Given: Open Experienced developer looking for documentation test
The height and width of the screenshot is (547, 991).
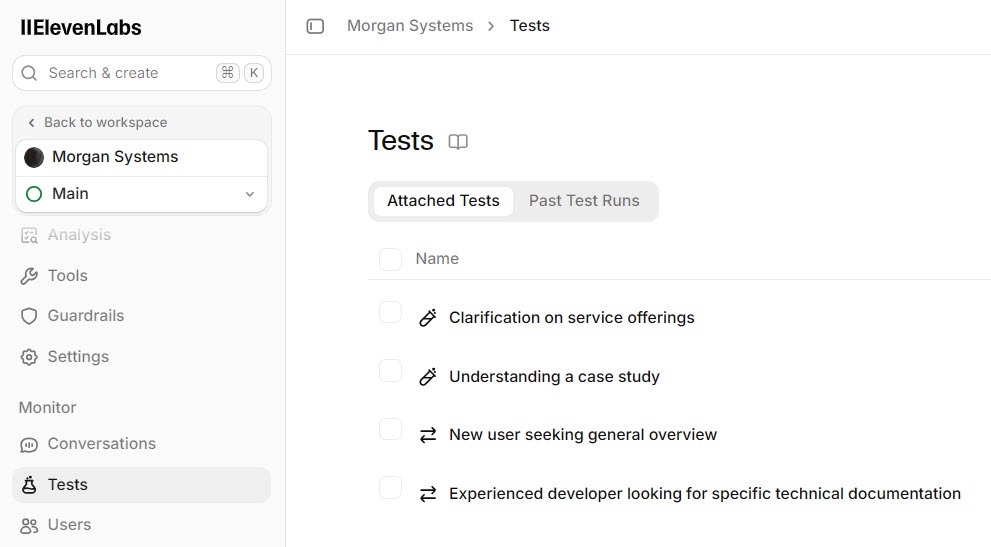Looking at the screenshot, I should pos(705,494).
